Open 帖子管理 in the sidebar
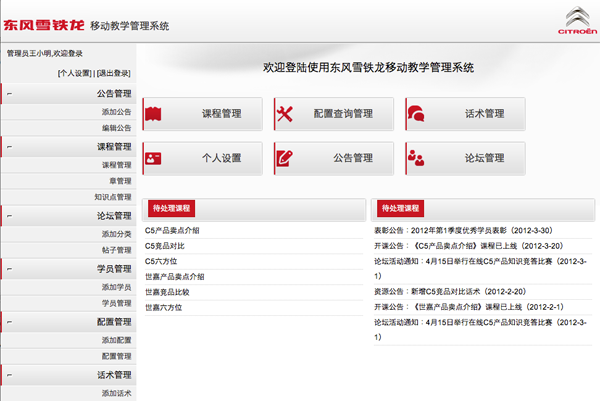 click(116, 250)
